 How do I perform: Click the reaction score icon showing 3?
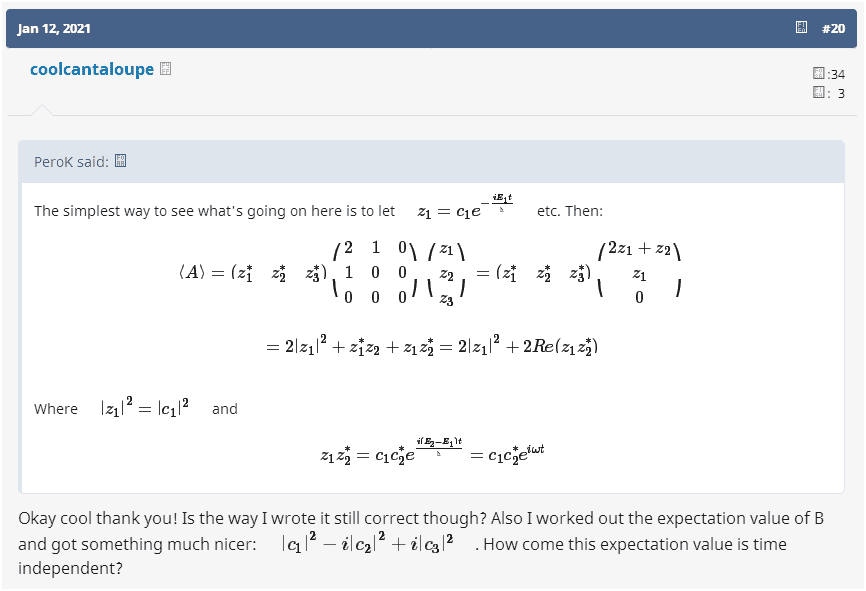coord(819,93)
